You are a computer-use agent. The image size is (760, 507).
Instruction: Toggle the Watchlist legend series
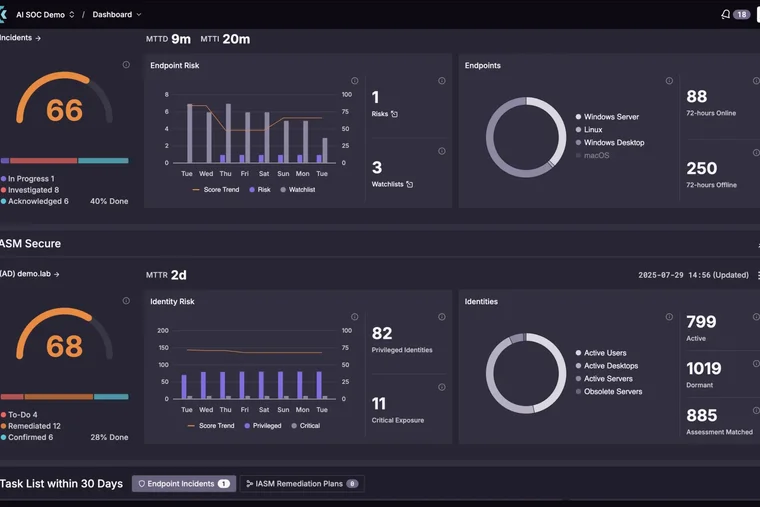[x=298, y=190]
